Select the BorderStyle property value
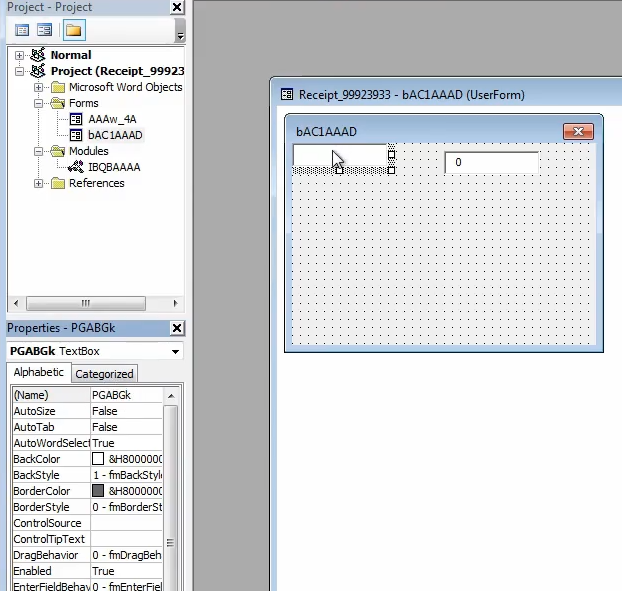The height and width of the screenshot is (591, 622). click(127, 507)
